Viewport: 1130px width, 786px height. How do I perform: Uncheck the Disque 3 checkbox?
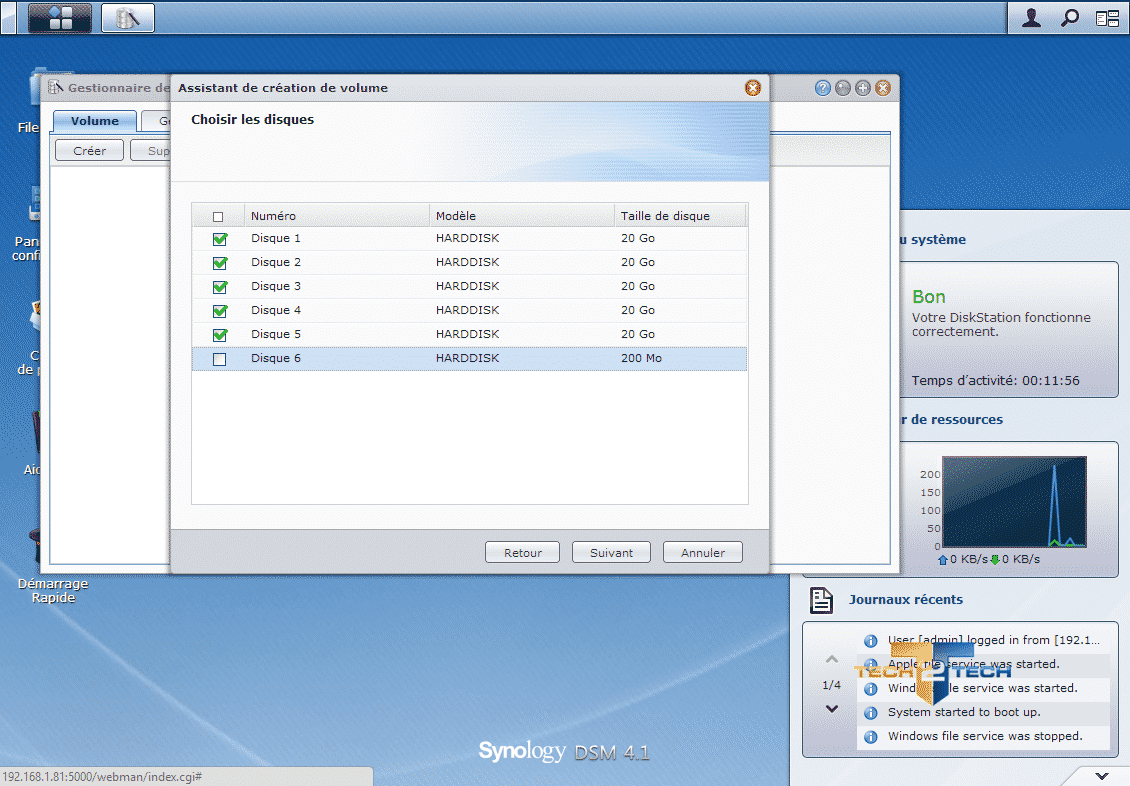tap(219, 287)
